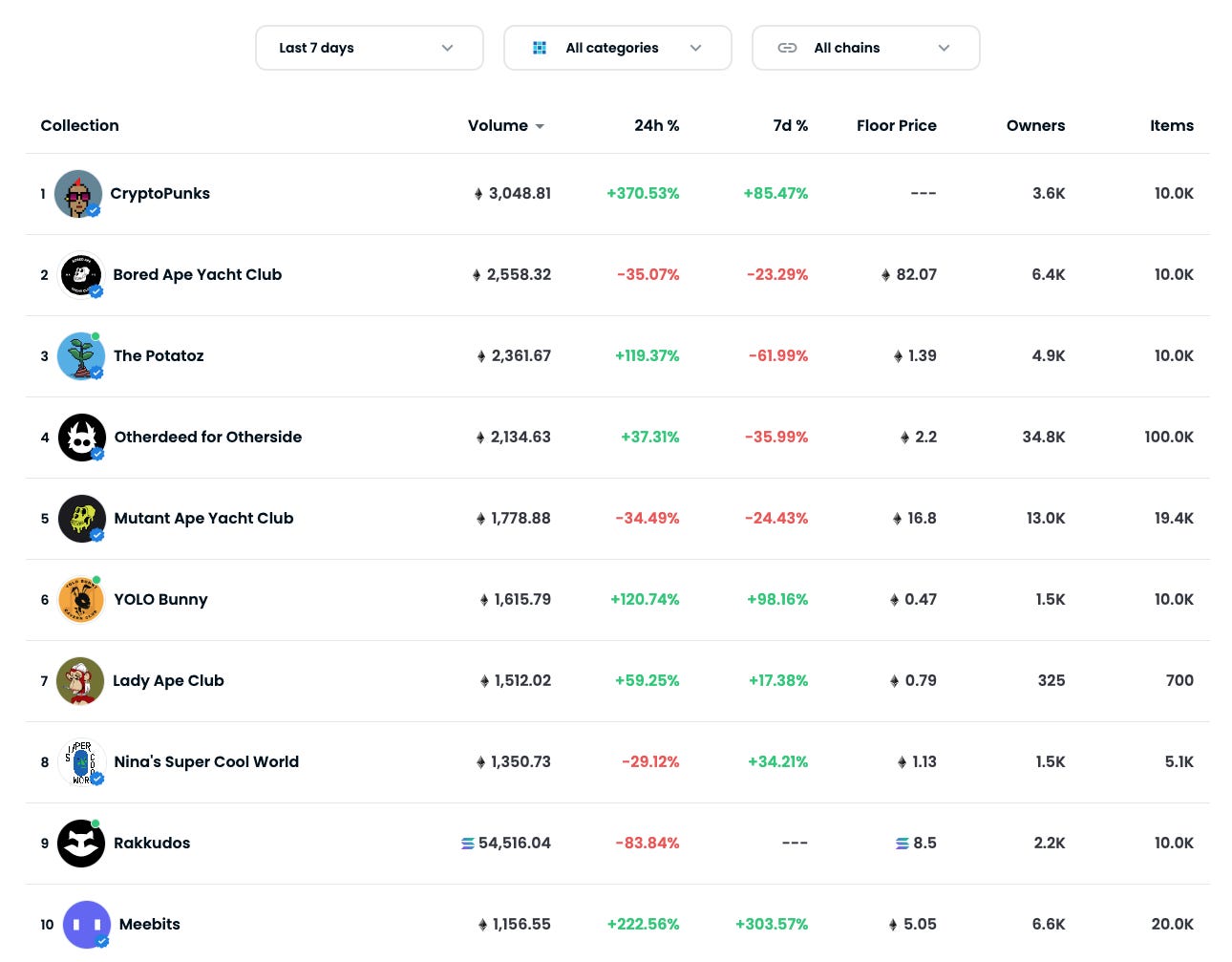Open YOLO Bunny collection link

click(x=160, y=599)
